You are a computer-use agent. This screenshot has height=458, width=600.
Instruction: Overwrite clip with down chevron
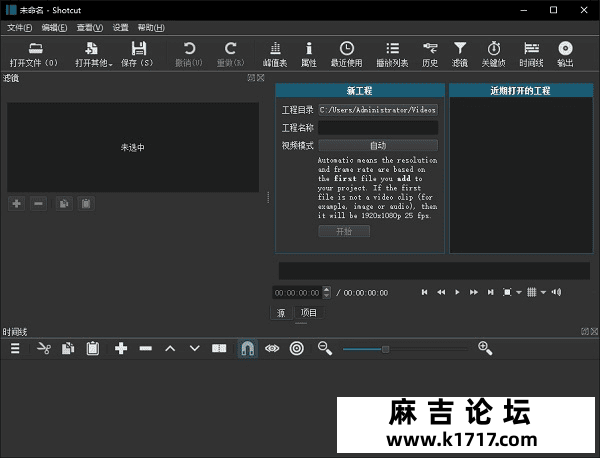coord(195,349)
